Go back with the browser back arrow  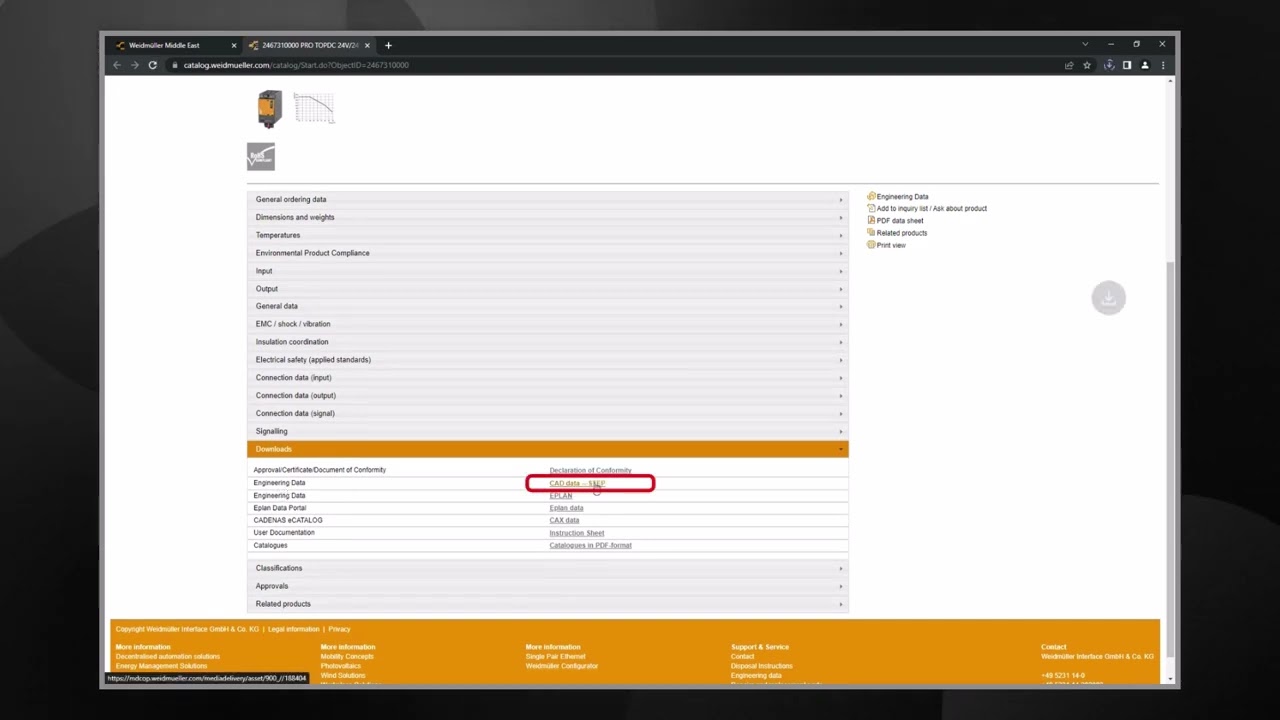point(117,65)
